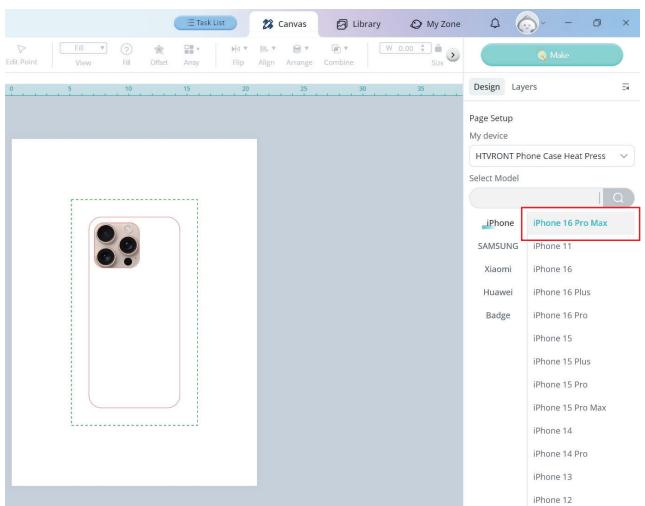Open the My device dropdown
645x506 pixels.
pyautogui.click(x=551, y=156)
